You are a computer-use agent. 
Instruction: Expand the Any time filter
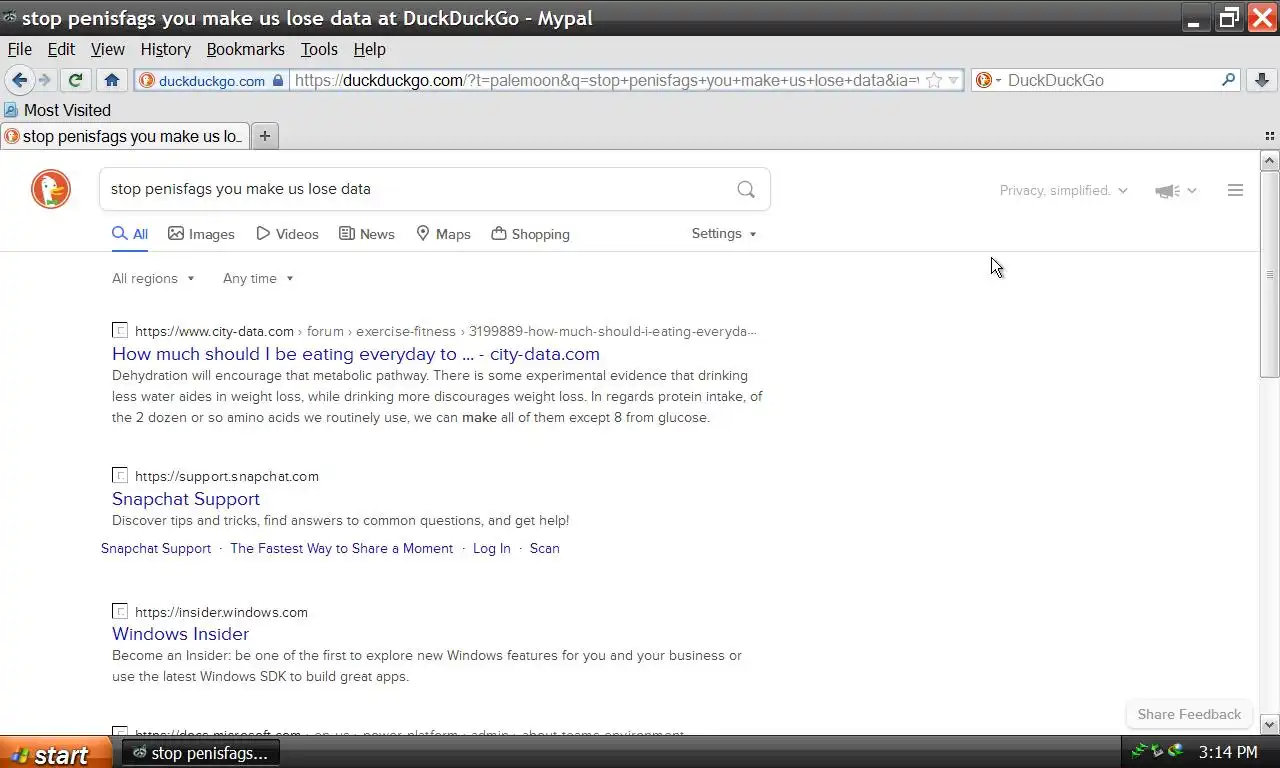click(258, 278)
